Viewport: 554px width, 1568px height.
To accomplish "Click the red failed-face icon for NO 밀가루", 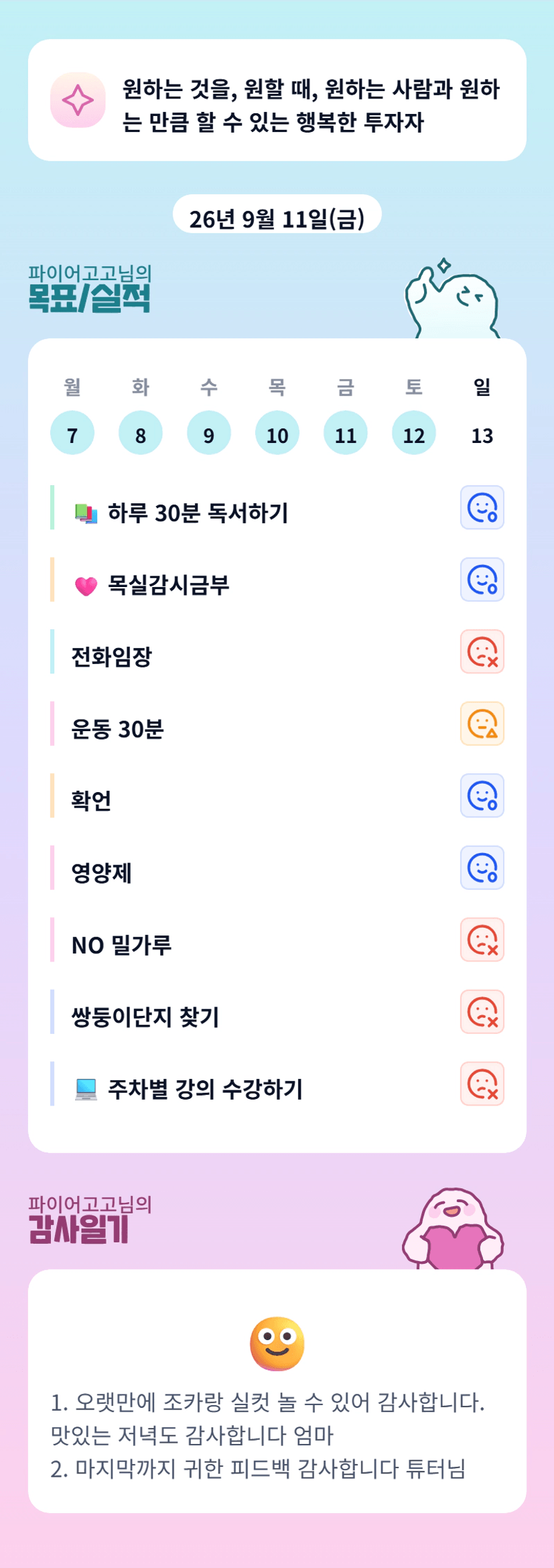I will pos(482,939).
